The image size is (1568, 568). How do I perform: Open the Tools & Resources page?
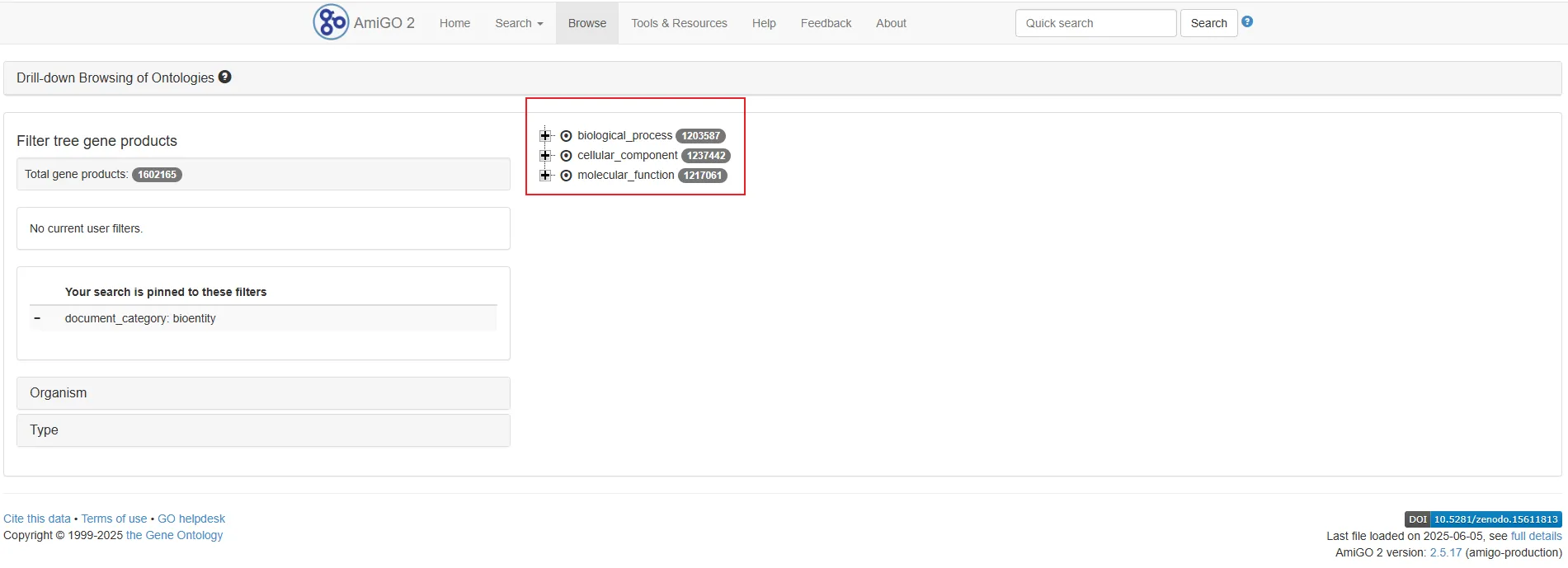(679, 23)
